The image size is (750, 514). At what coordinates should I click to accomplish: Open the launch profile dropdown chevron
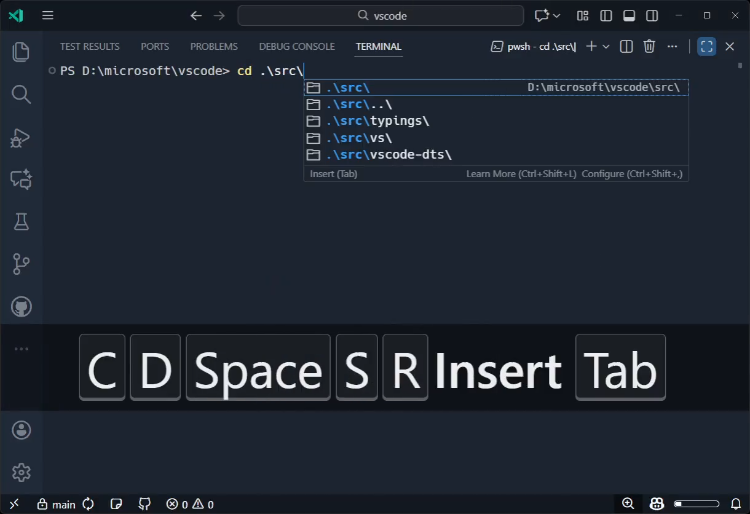click(606, 46)
